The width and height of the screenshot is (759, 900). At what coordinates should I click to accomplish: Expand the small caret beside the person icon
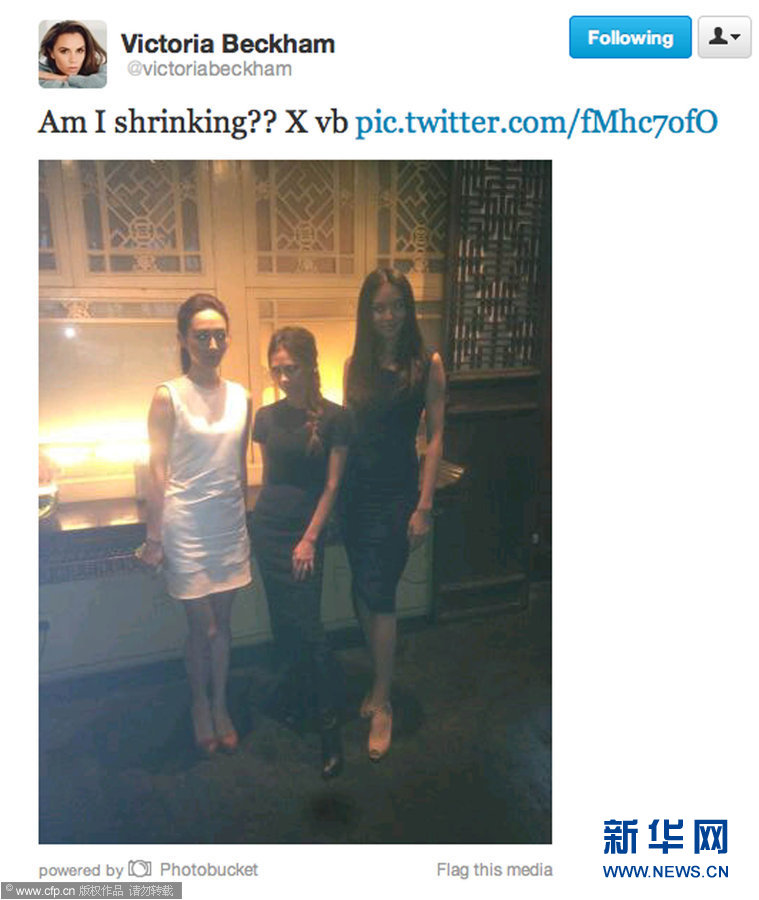[736, 37]
